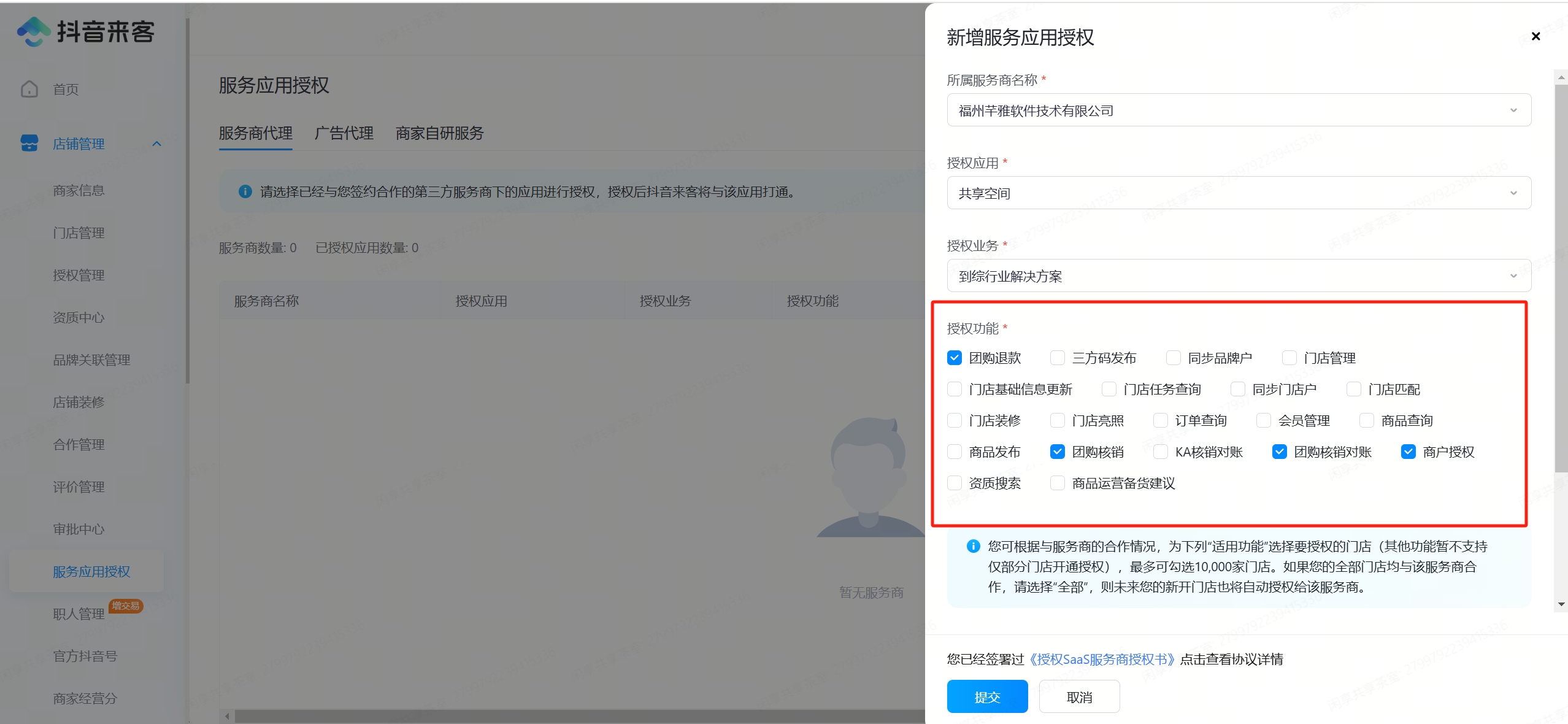1568x724 pixels.
Task: Tick the 会员管理 checkbox
Action: tap(1264, 420)
